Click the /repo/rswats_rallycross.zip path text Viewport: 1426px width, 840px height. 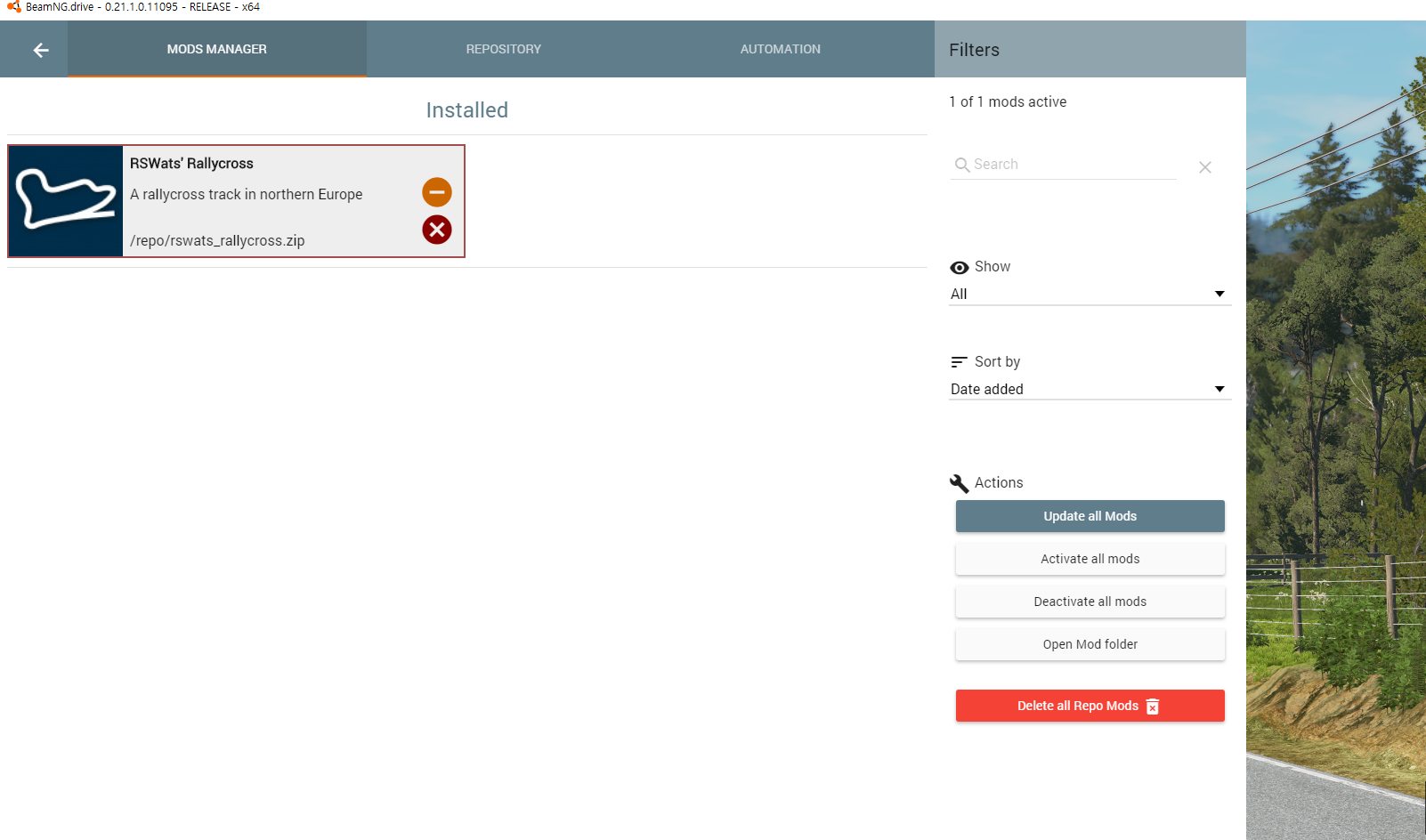217,240
